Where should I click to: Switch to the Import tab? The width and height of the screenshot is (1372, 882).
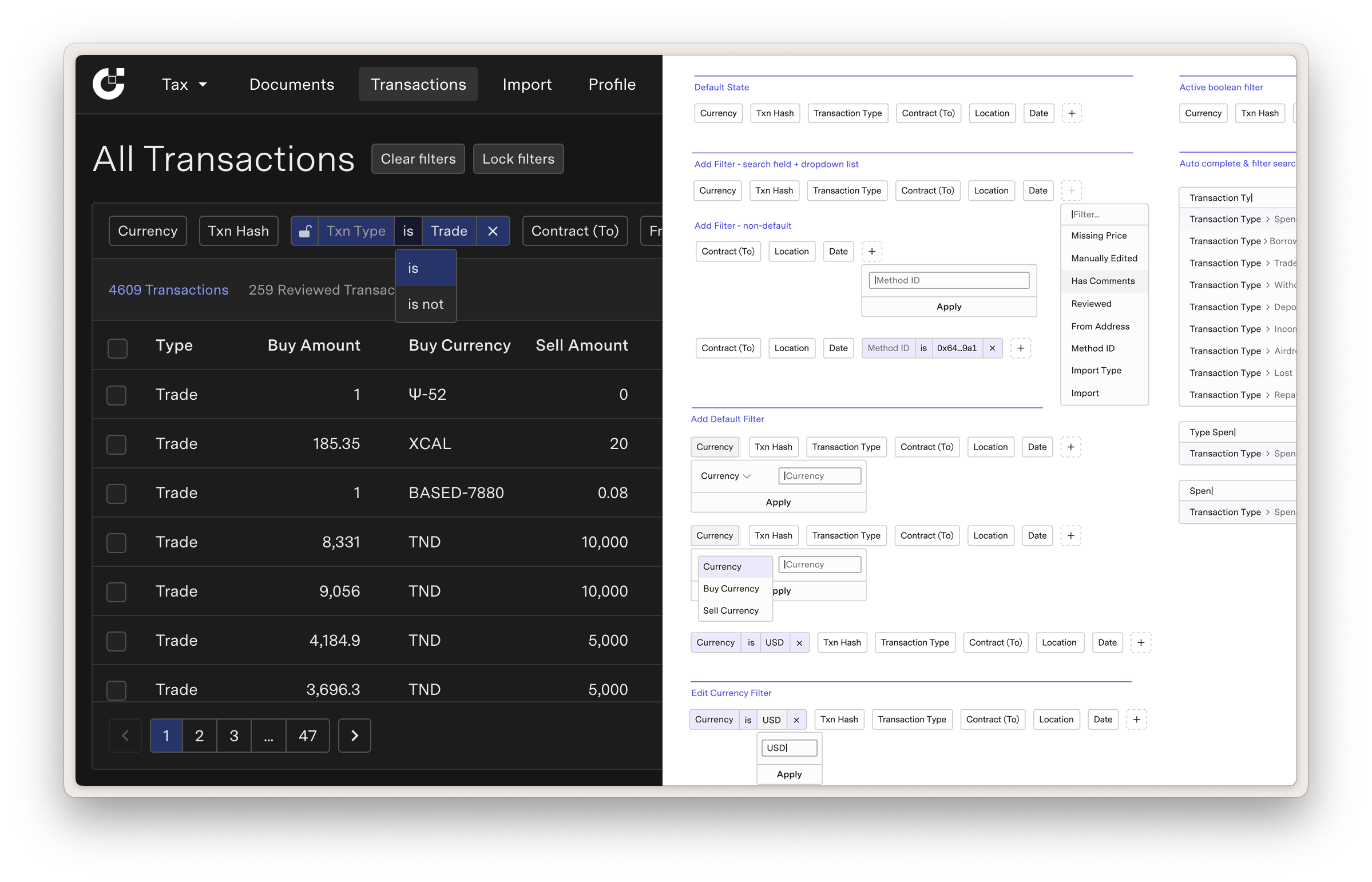(x=527, y=85)
